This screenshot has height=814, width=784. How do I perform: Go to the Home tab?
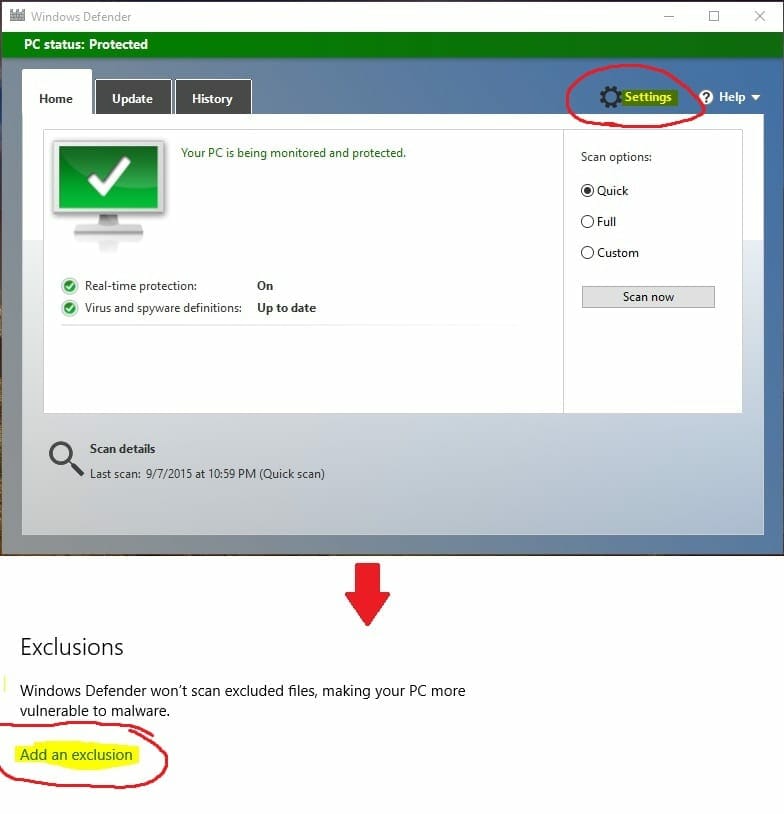[56, 98]
